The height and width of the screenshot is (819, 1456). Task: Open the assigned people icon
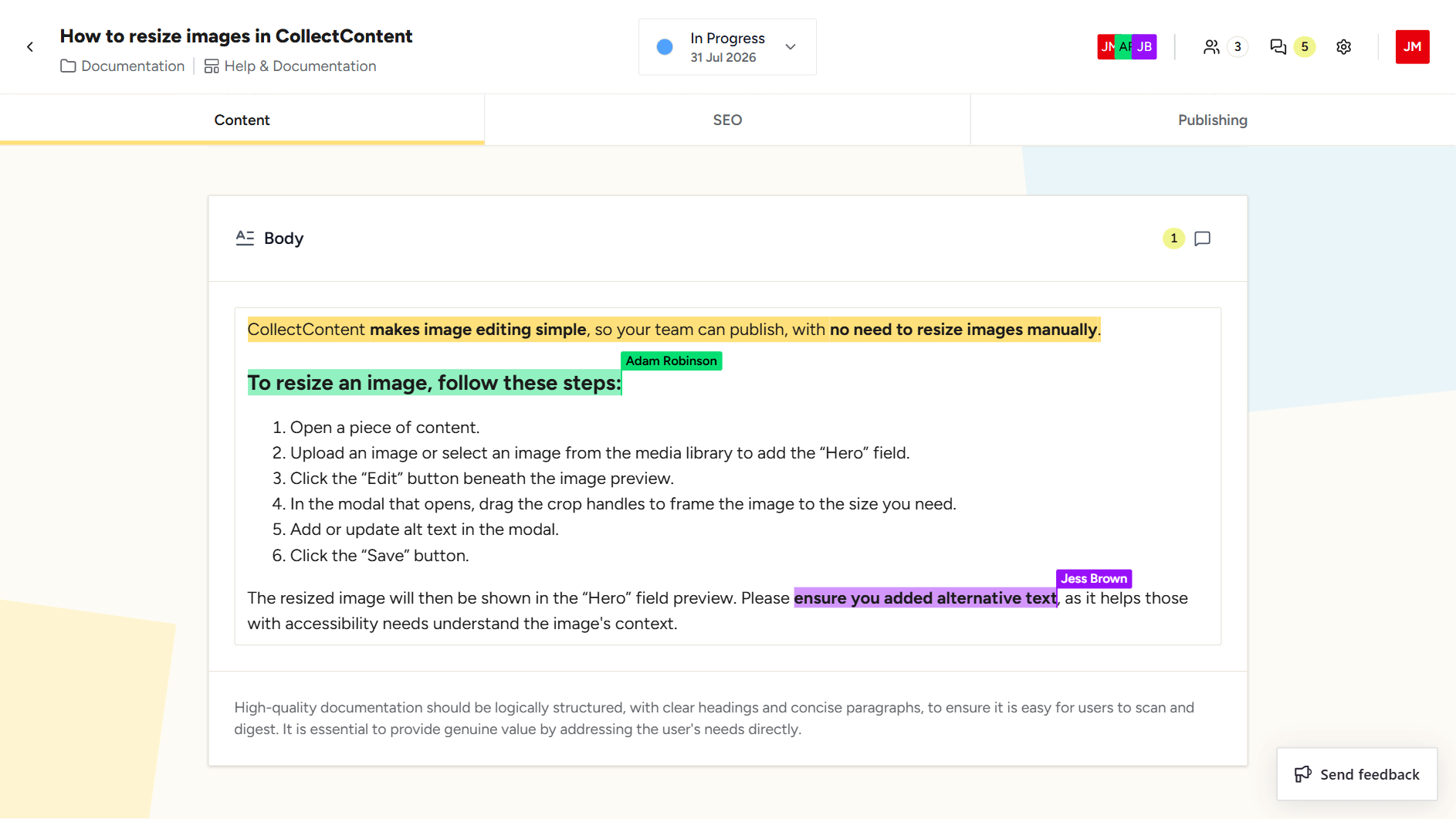1211,47
